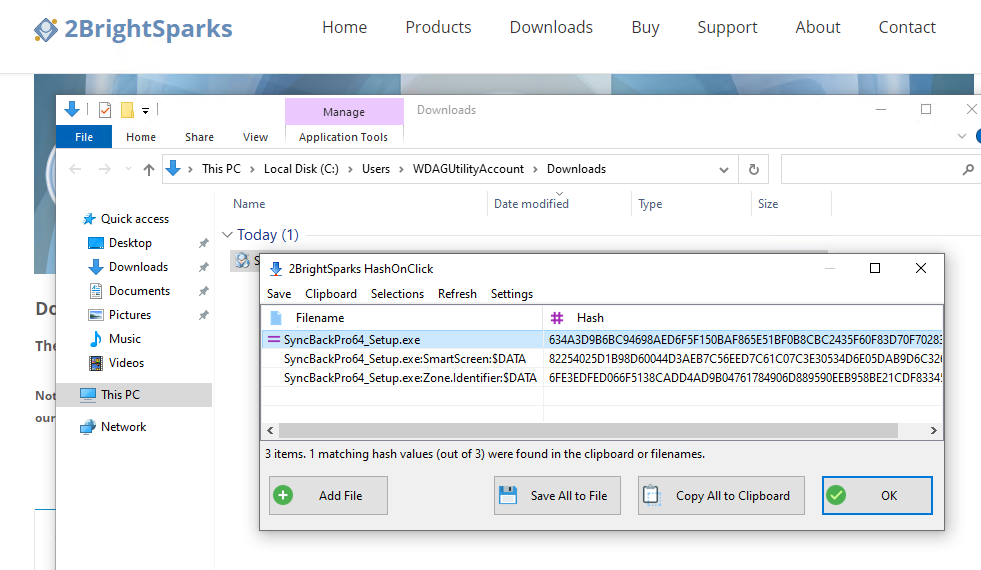Click the search magnifier icon
The image size is (981, 570).
click(968, 170)
